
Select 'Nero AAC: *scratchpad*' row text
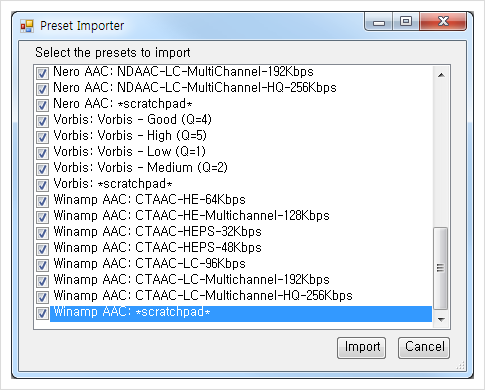123,104
